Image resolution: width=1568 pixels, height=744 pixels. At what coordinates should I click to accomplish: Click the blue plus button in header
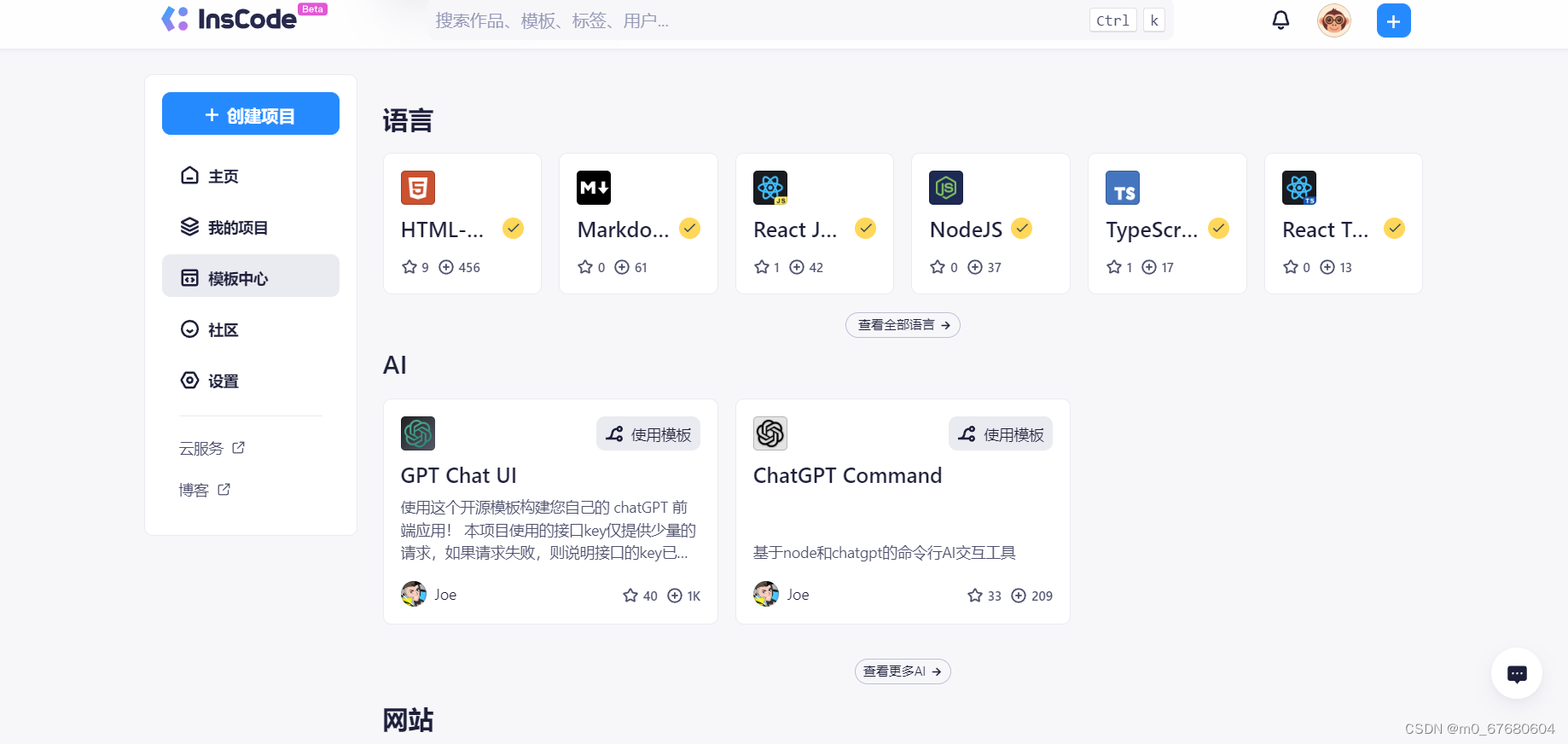1393,20
